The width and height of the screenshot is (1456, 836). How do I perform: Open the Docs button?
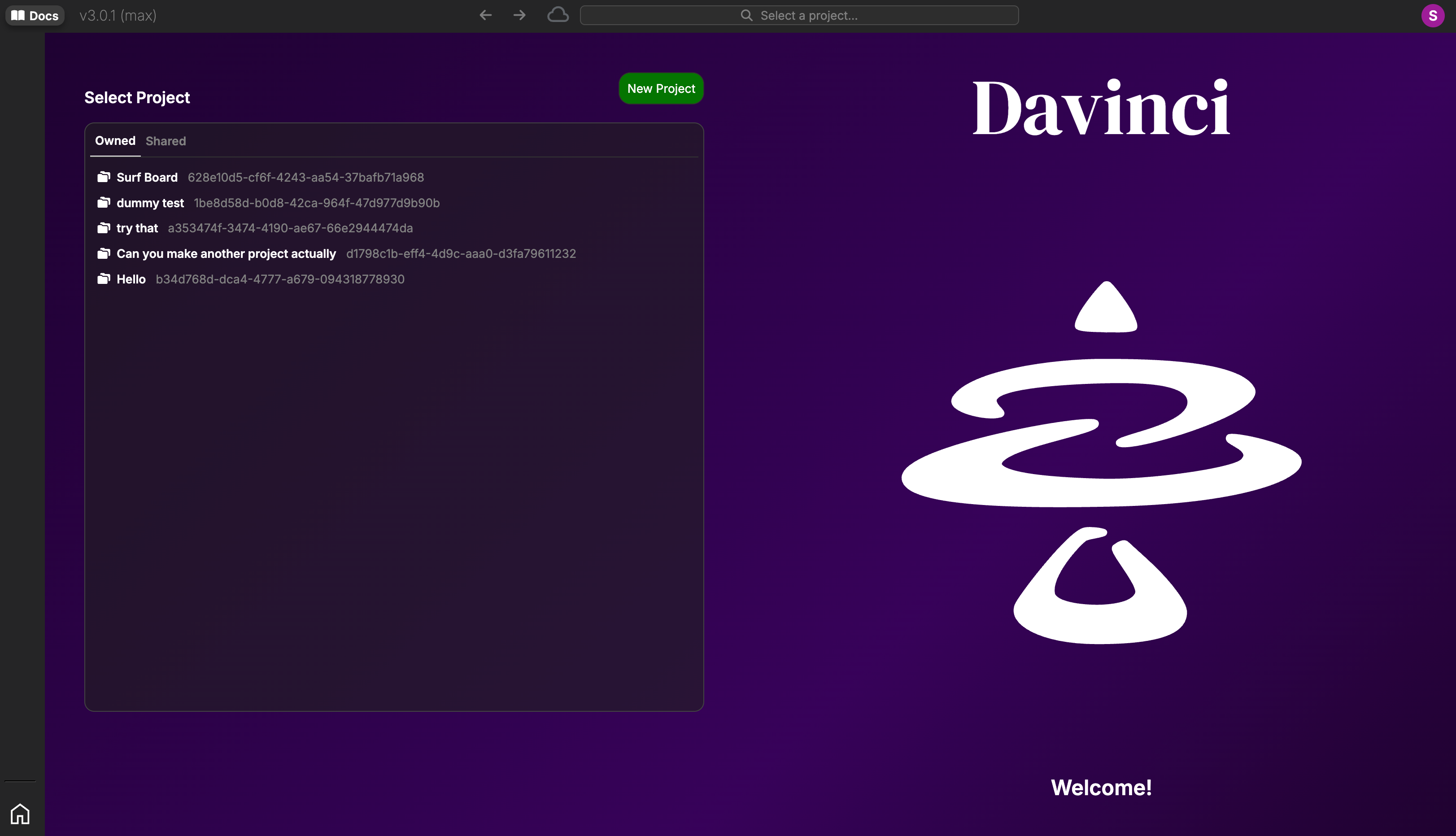(x=35, y=16)
